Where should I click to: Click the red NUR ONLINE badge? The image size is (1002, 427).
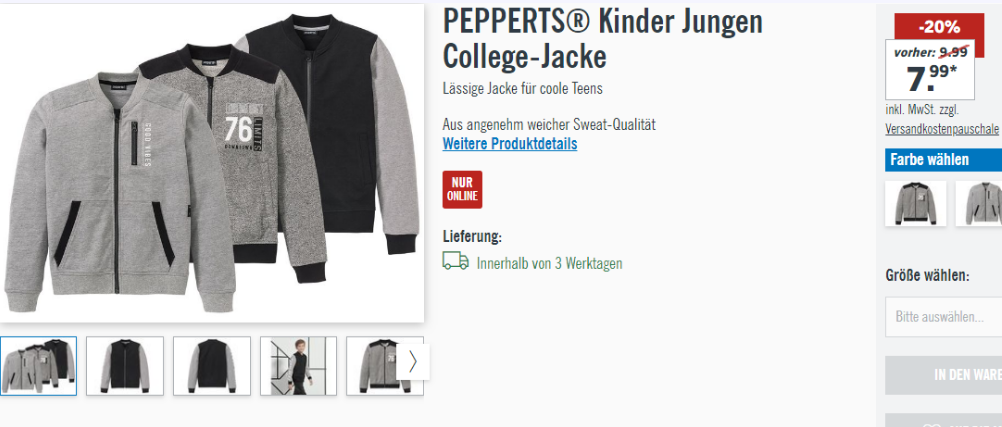[x=462, y=189]
